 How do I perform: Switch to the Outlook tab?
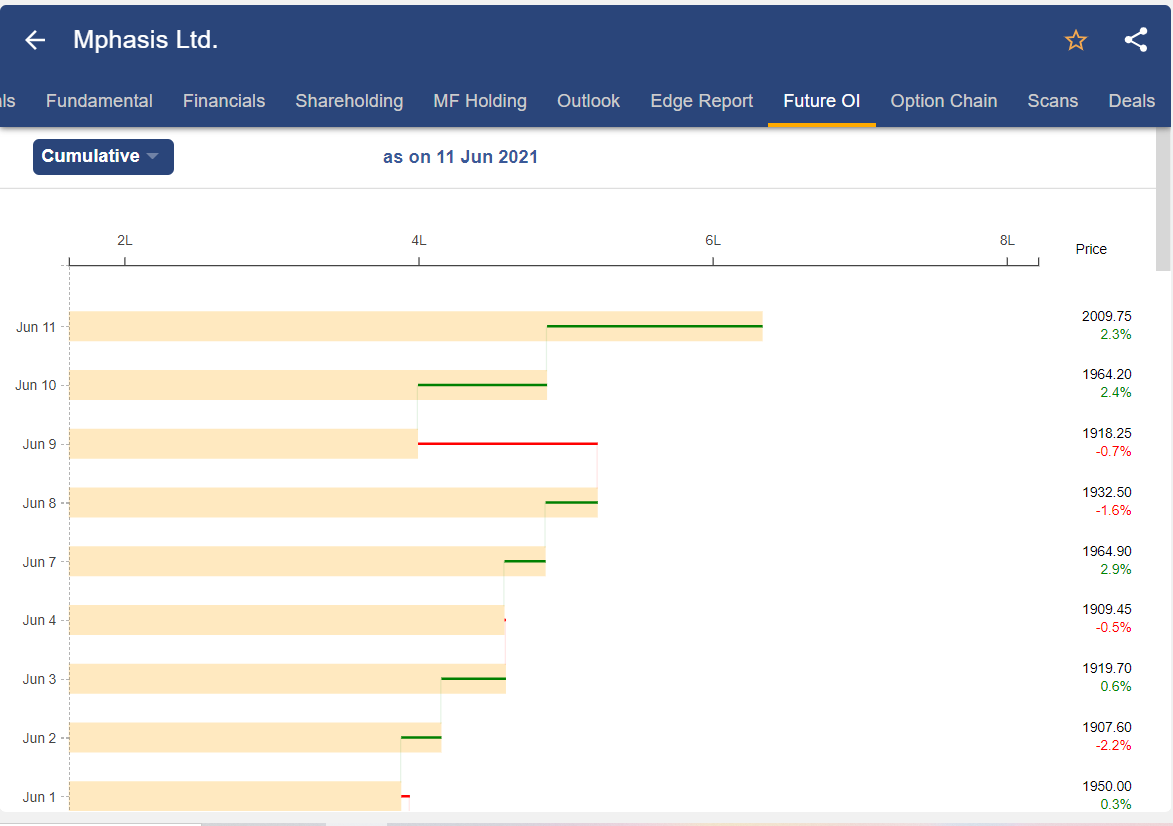[588, 101]
